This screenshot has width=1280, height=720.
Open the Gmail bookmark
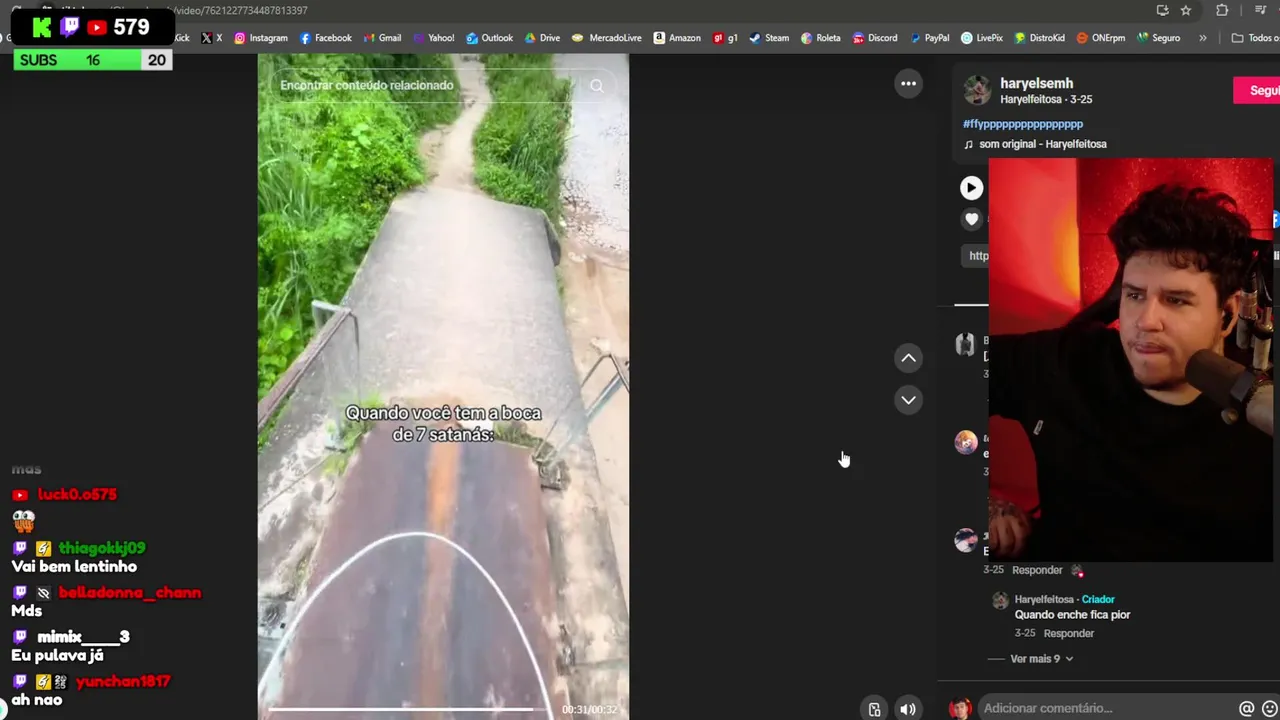point(382,38)
